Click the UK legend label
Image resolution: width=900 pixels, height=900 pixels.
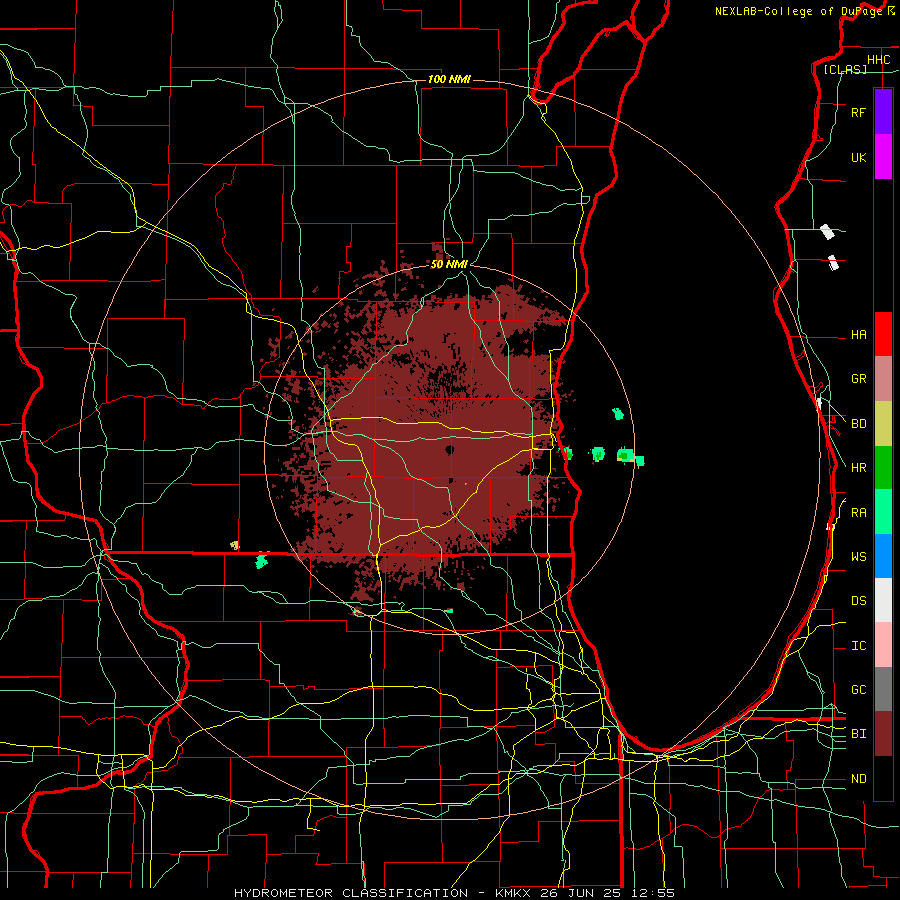(858, 157)
